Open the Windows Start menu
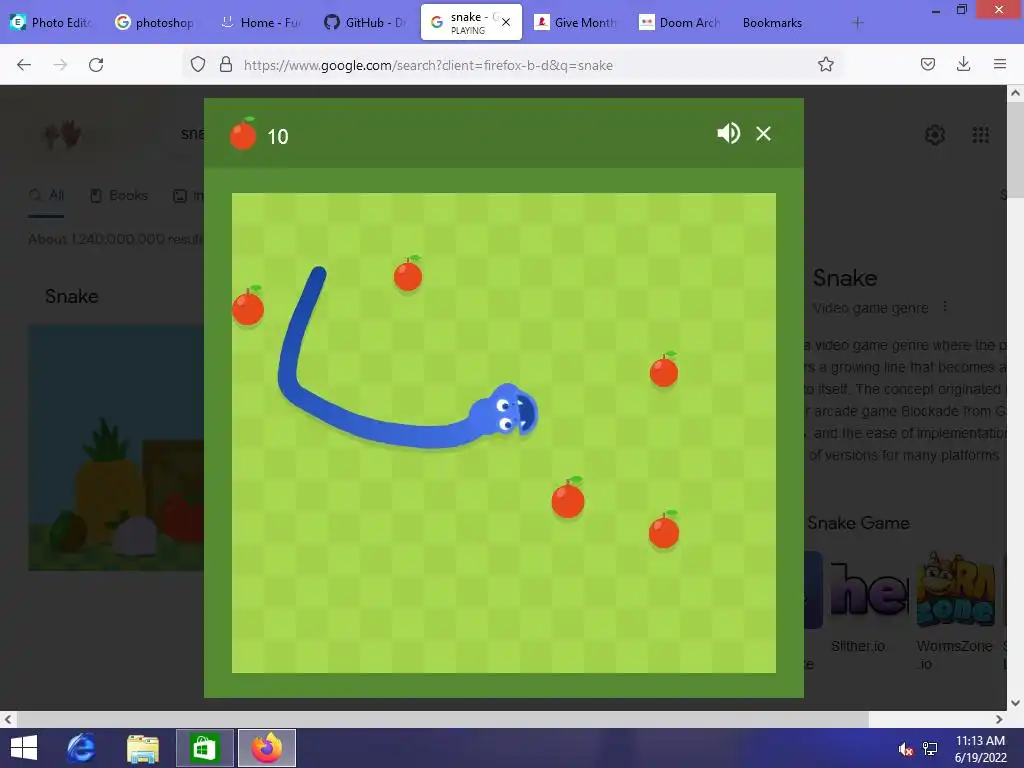 point(24,748)
